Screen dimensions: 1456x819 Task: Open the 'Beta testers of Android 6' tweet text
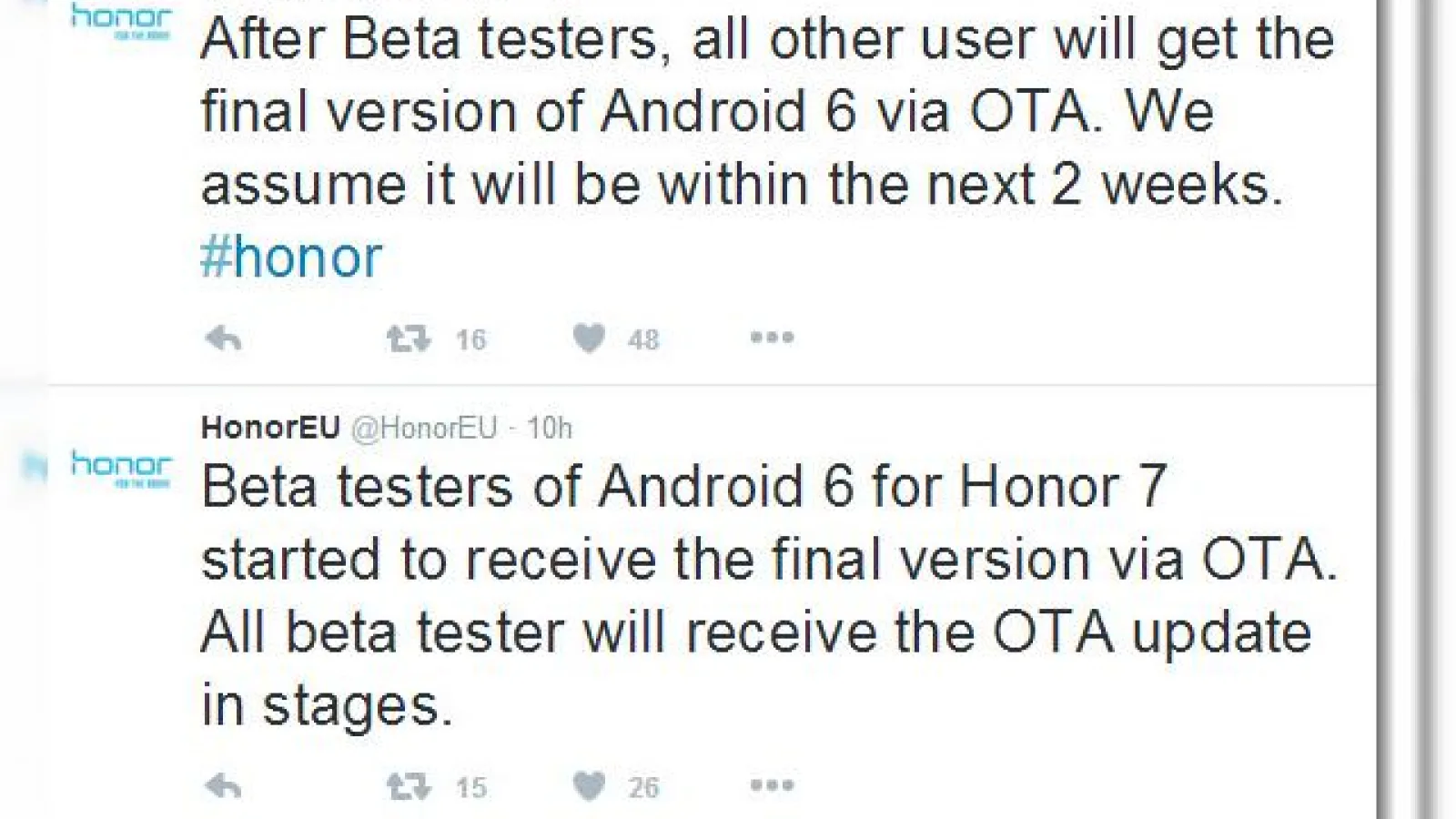click(x=769, y=596)
